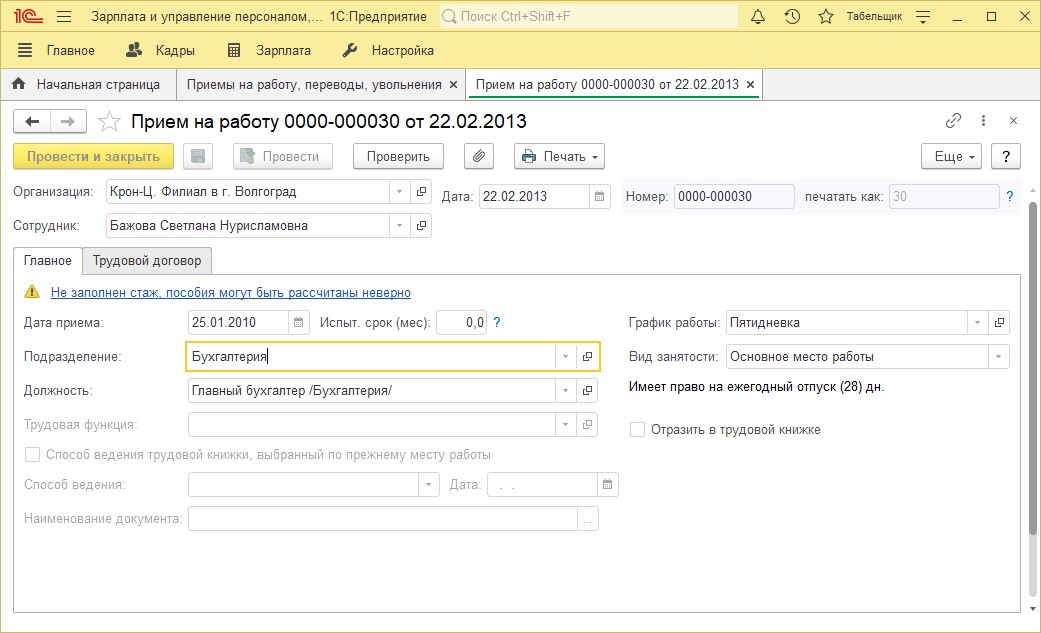Open calendar for Дата приема field
This screenshot has width=1041, height=633.
[x=298, y=323]
